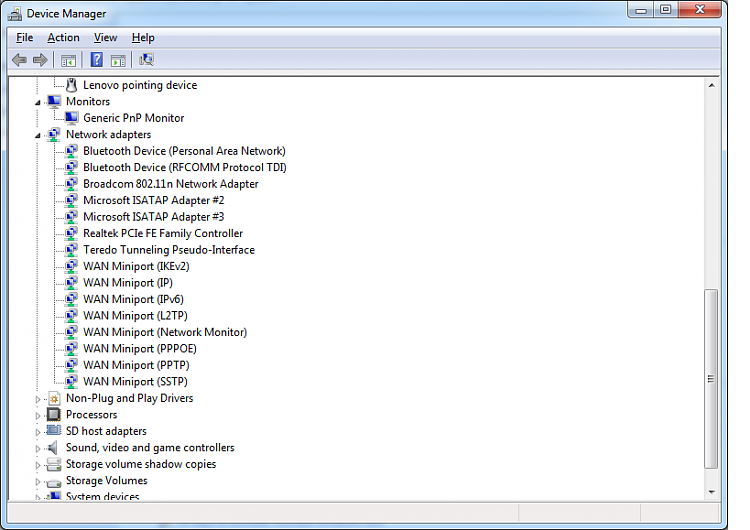This screenshot has height=530, width=750.
Task: Click the Storage Volumes drive icon
Action: pyautogui.click(x=54, y=482)
